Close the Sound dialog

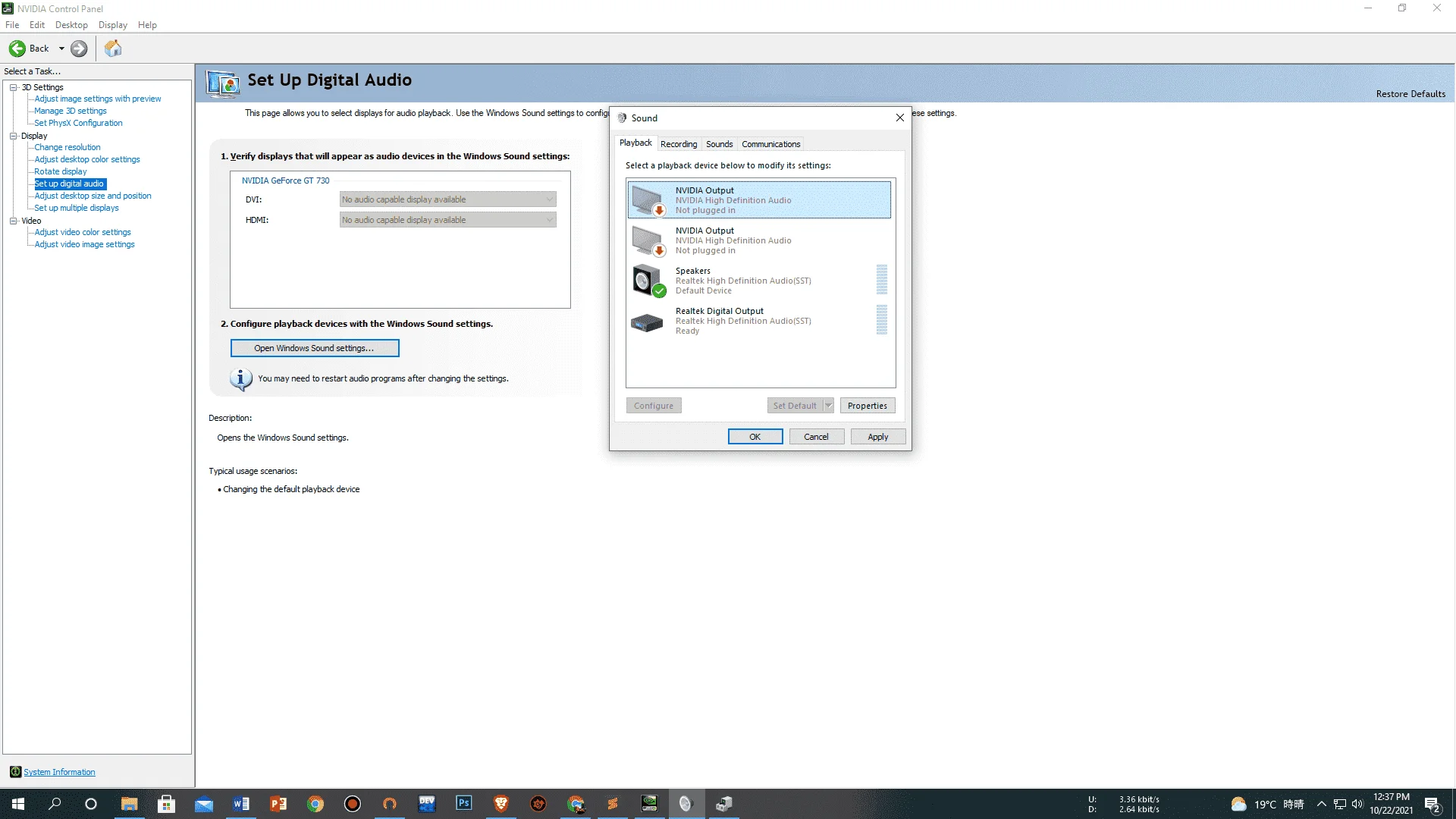[899, 118]
